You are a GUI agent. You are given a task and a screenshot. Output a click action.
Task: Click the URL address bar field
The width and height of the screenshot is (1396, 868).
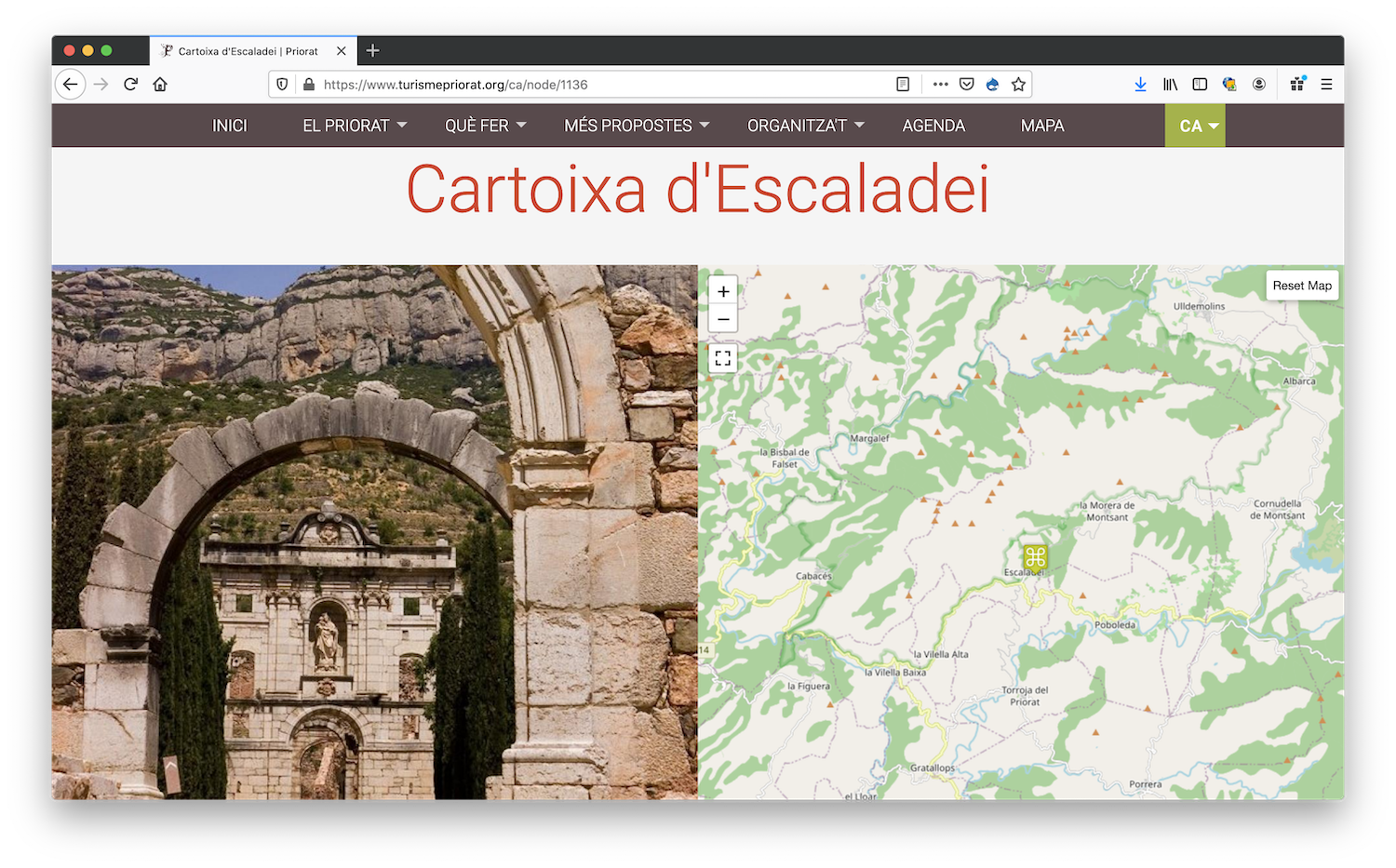click(x=596, y=85)
